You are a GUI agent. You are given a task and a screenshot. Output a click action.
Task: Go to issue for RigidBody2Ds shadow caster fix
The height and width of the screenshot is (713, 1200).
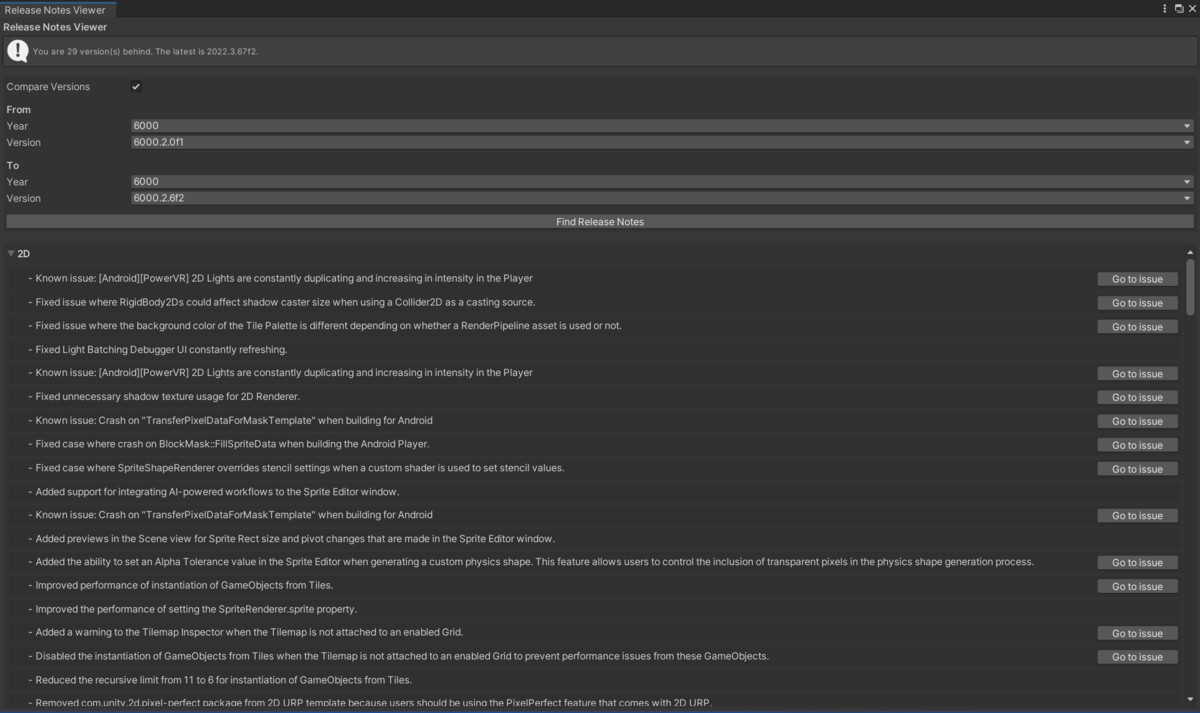pos(1137,302)
